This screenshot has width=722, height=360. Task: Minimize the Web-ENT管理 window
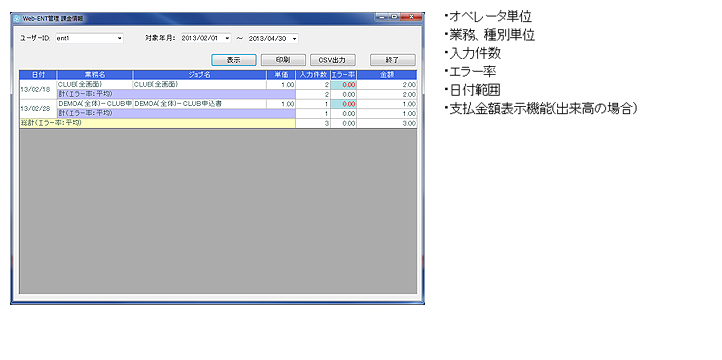pyautogui.click(x=381, y=17)
